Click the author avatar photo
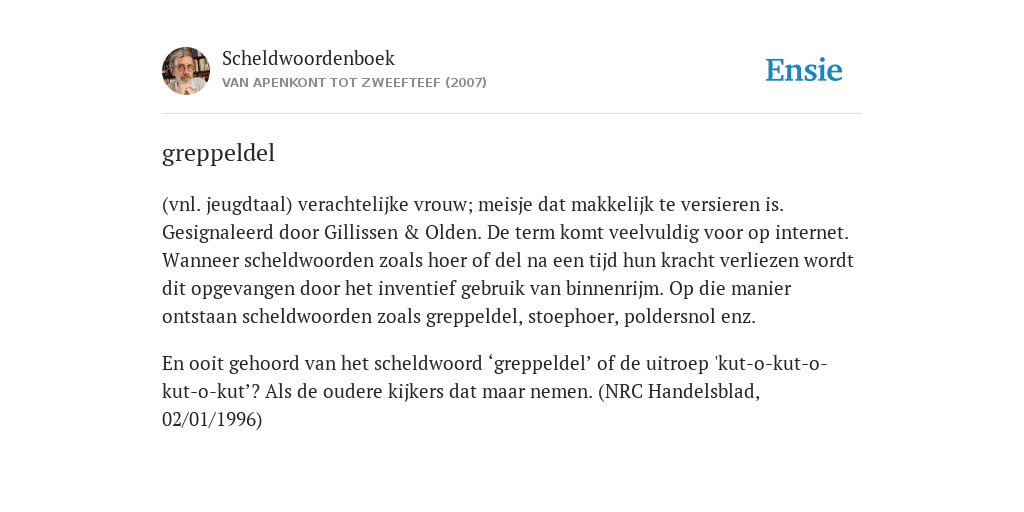 (x=186, y=71)
